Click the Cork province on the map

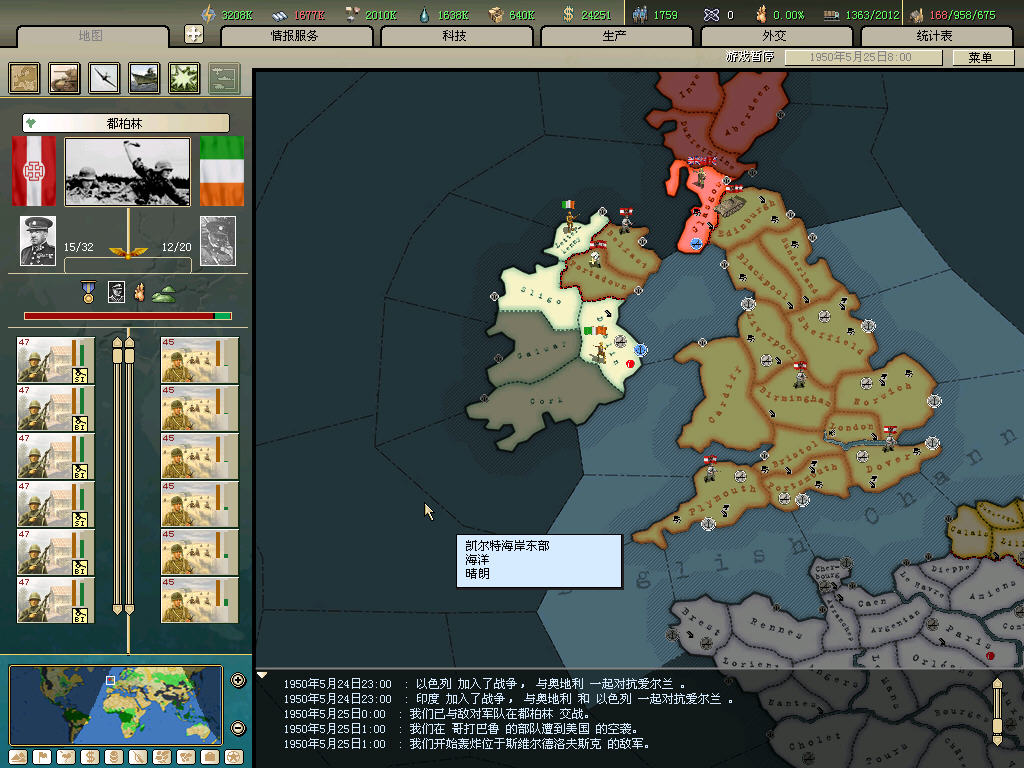point(547,402)
